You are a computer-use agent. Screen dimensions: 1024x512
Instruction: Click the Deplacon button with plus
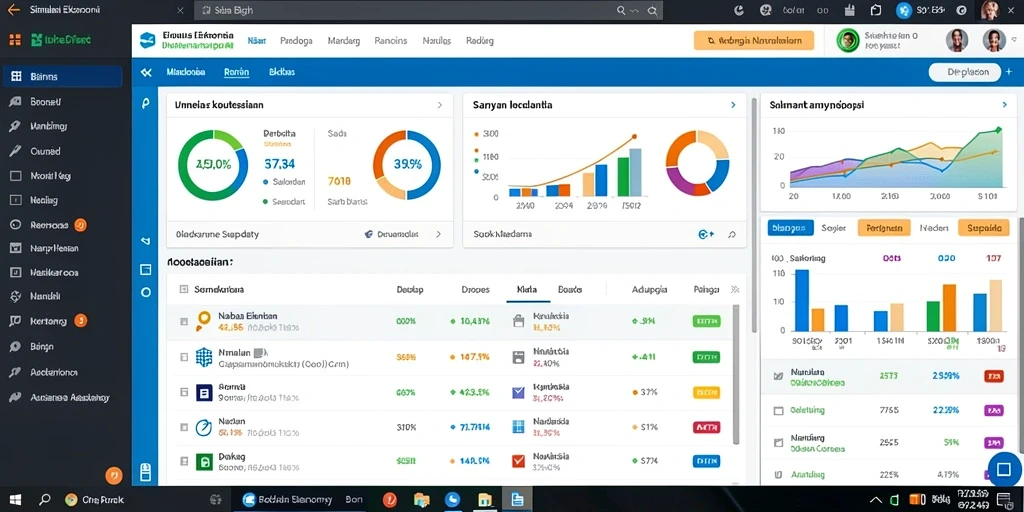coord(967,72)
